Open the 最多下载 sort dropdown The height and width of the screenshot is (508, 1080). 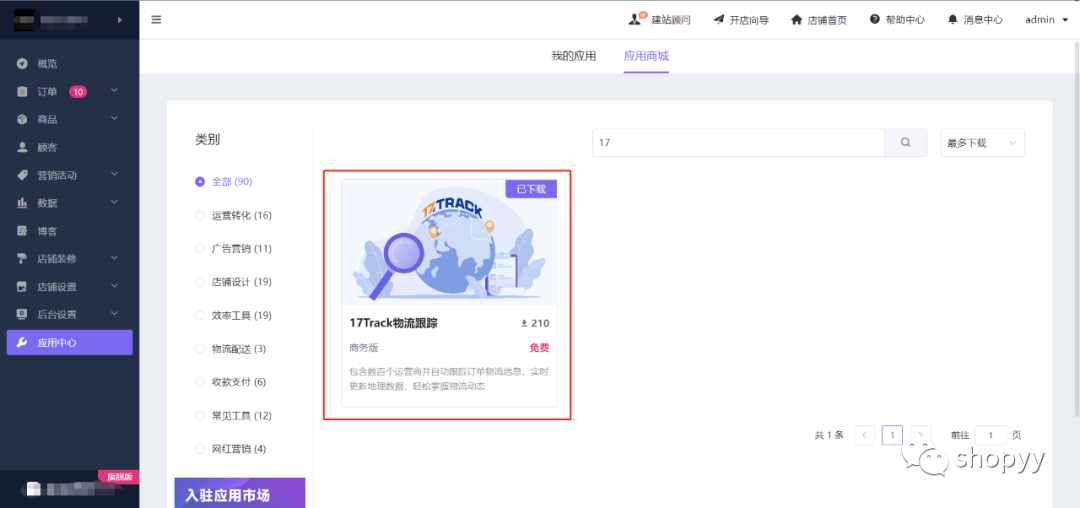982,142
